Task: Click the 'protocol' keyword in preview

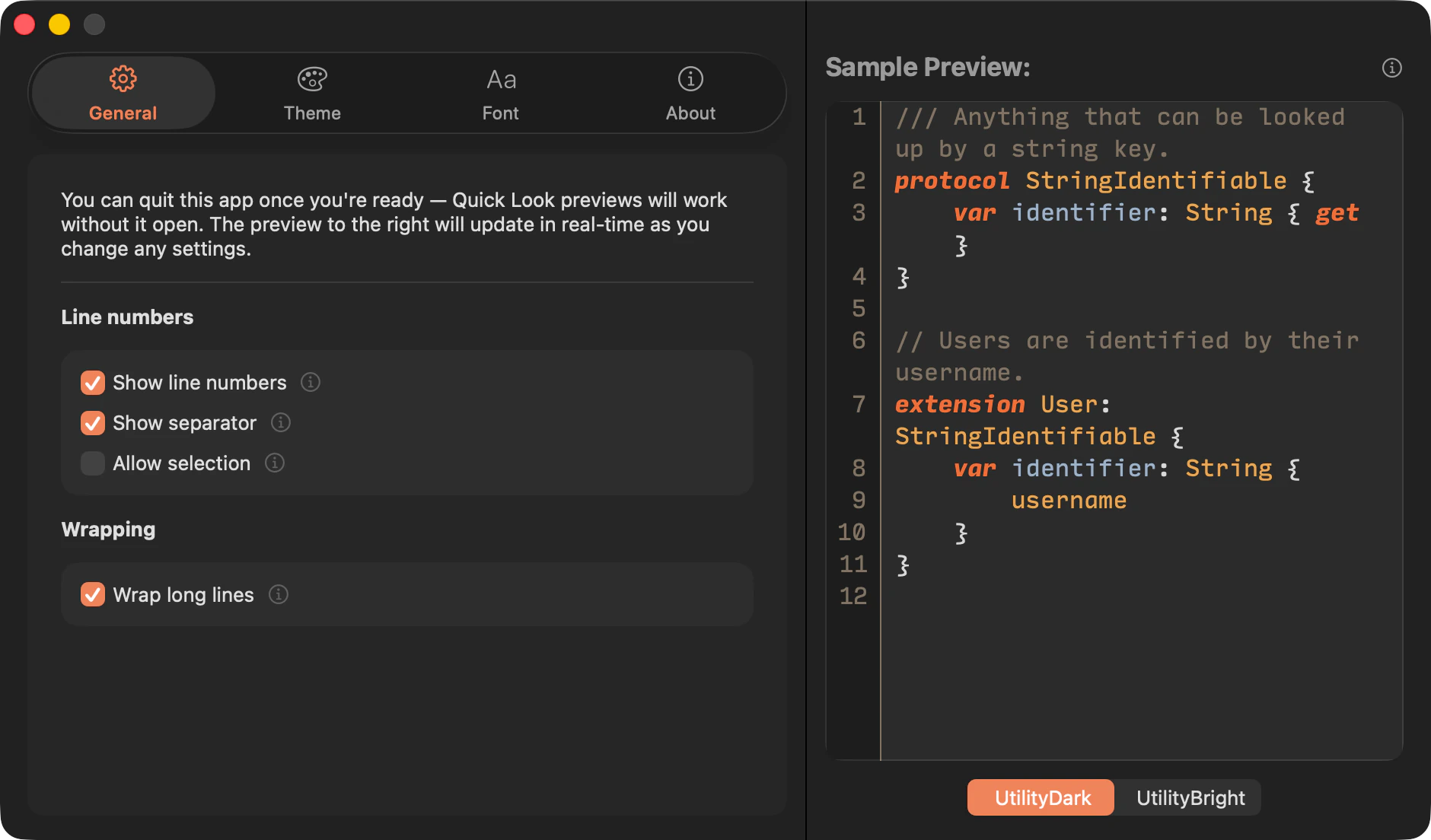Action: [951, 181]
